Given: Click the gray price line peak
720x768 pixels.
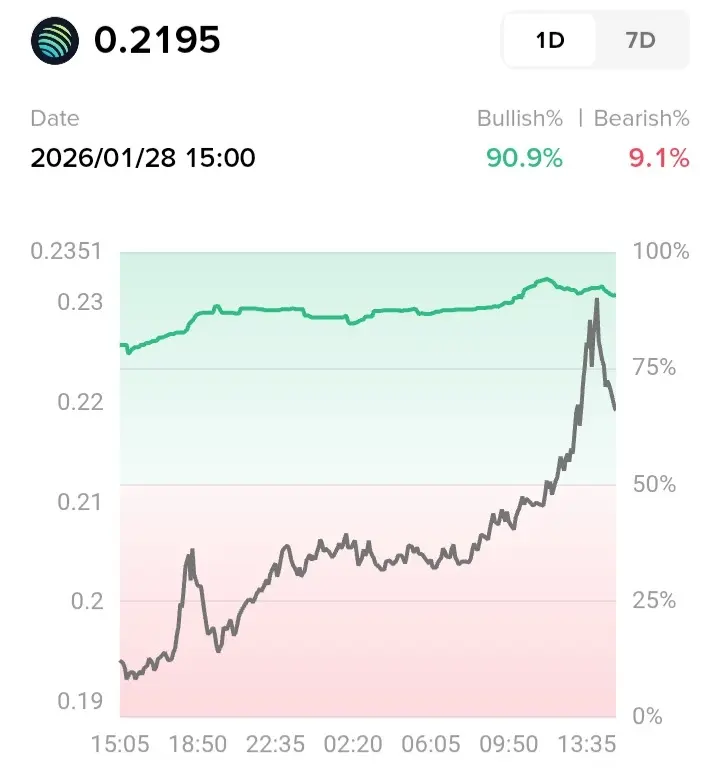Looking at the screenshot, I should [597, 300].
